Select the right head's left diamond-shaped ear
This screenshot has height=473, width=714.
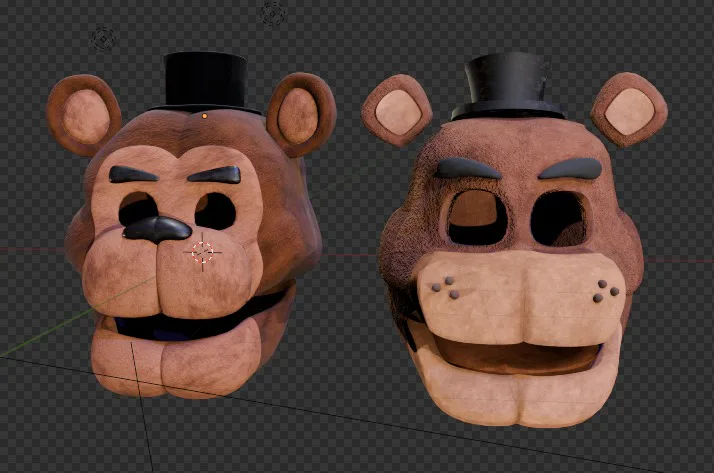click(397, 111)
